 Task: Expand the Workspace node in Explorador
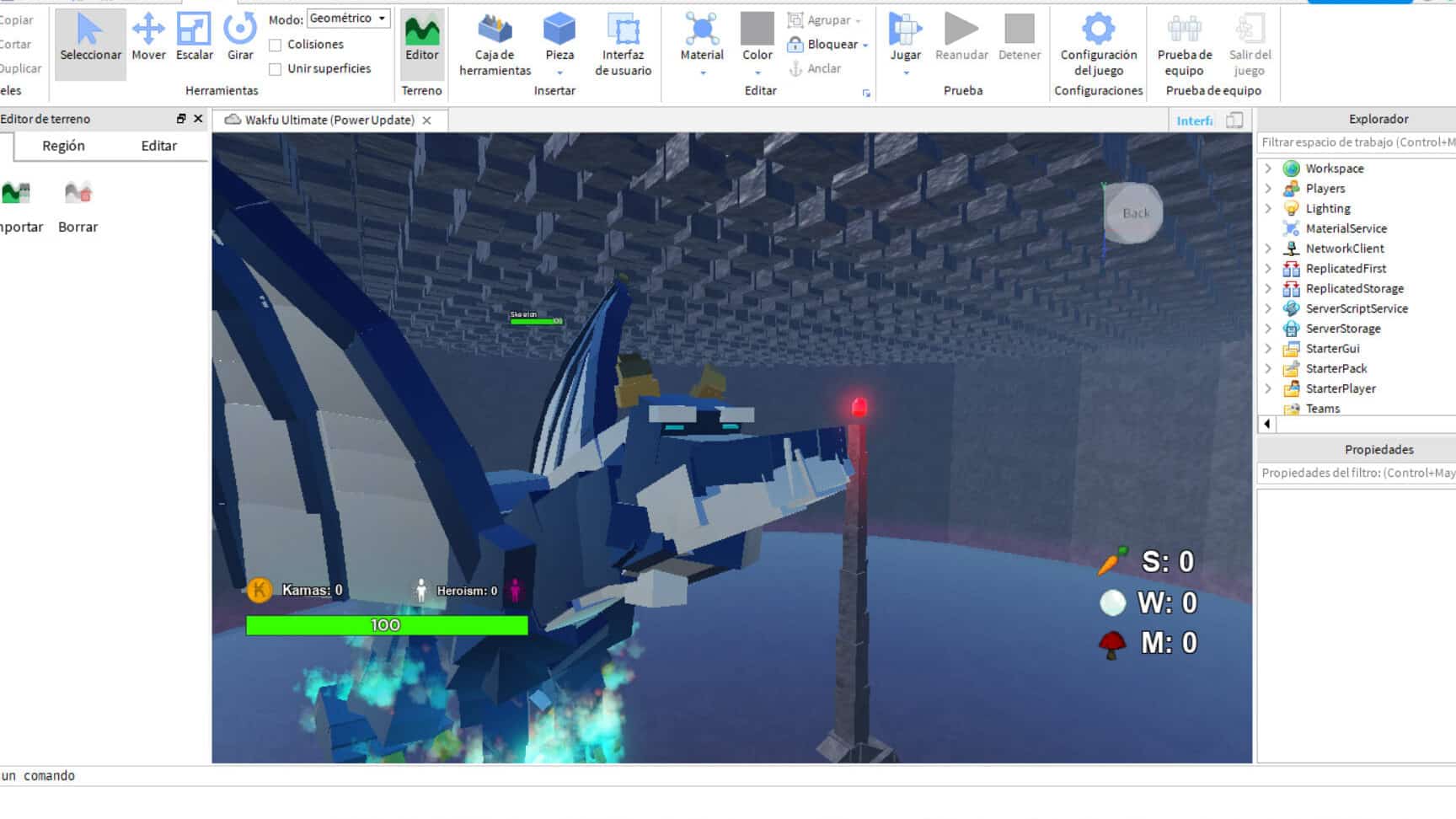(x=1269, y=168)
